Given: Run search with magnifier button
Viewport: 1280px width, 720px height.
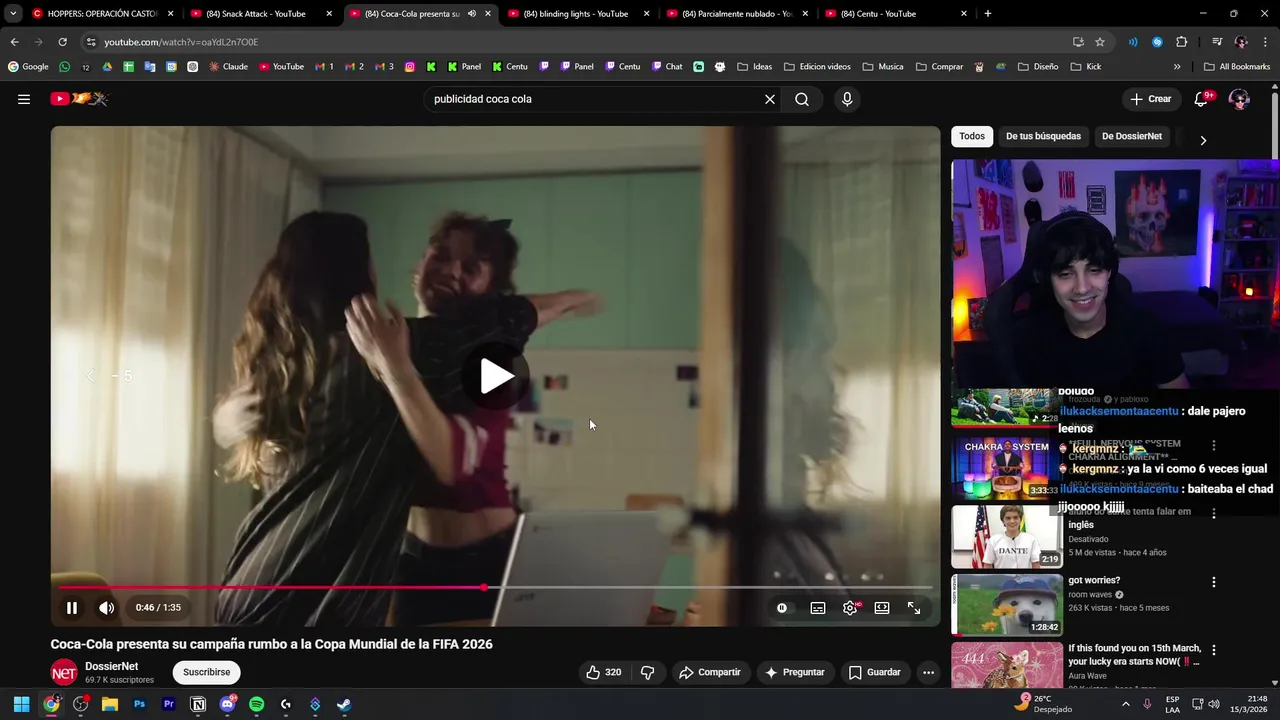Looking at the screenshot, I should pos(802,99).
